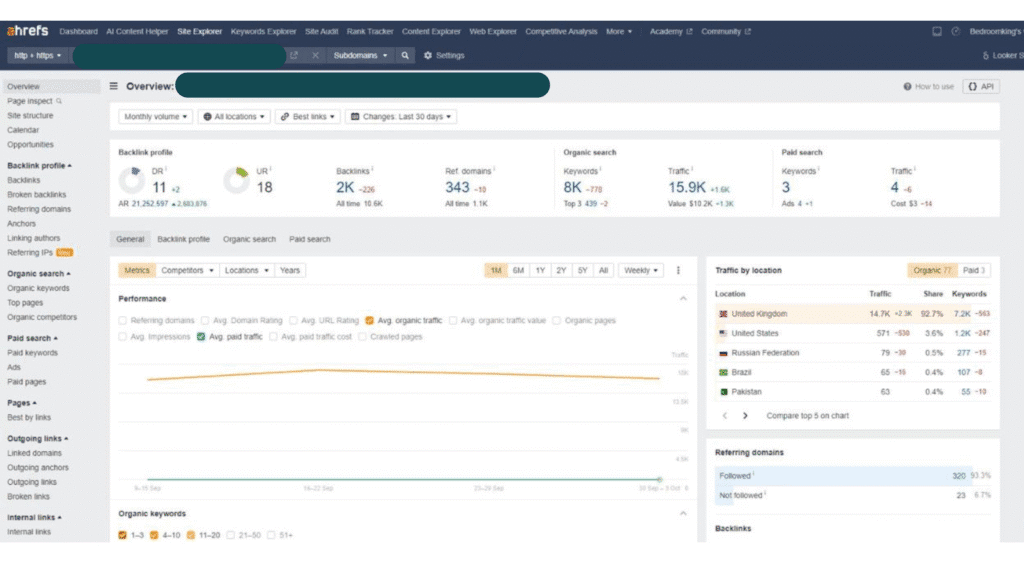Open the How to use help icon

point(908,87)
